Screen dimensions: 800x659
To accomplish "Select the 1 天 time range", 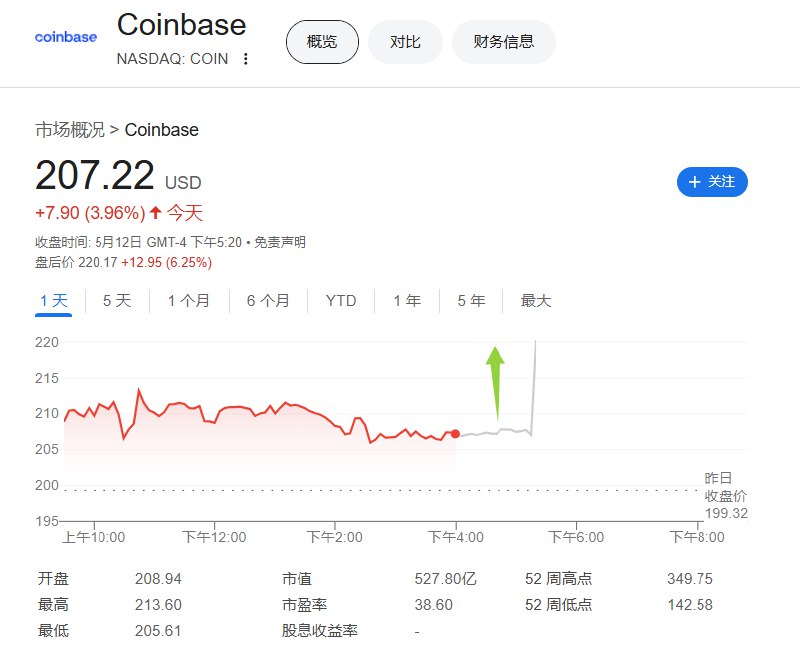I will pyautogui.click(x=54, y=301).
